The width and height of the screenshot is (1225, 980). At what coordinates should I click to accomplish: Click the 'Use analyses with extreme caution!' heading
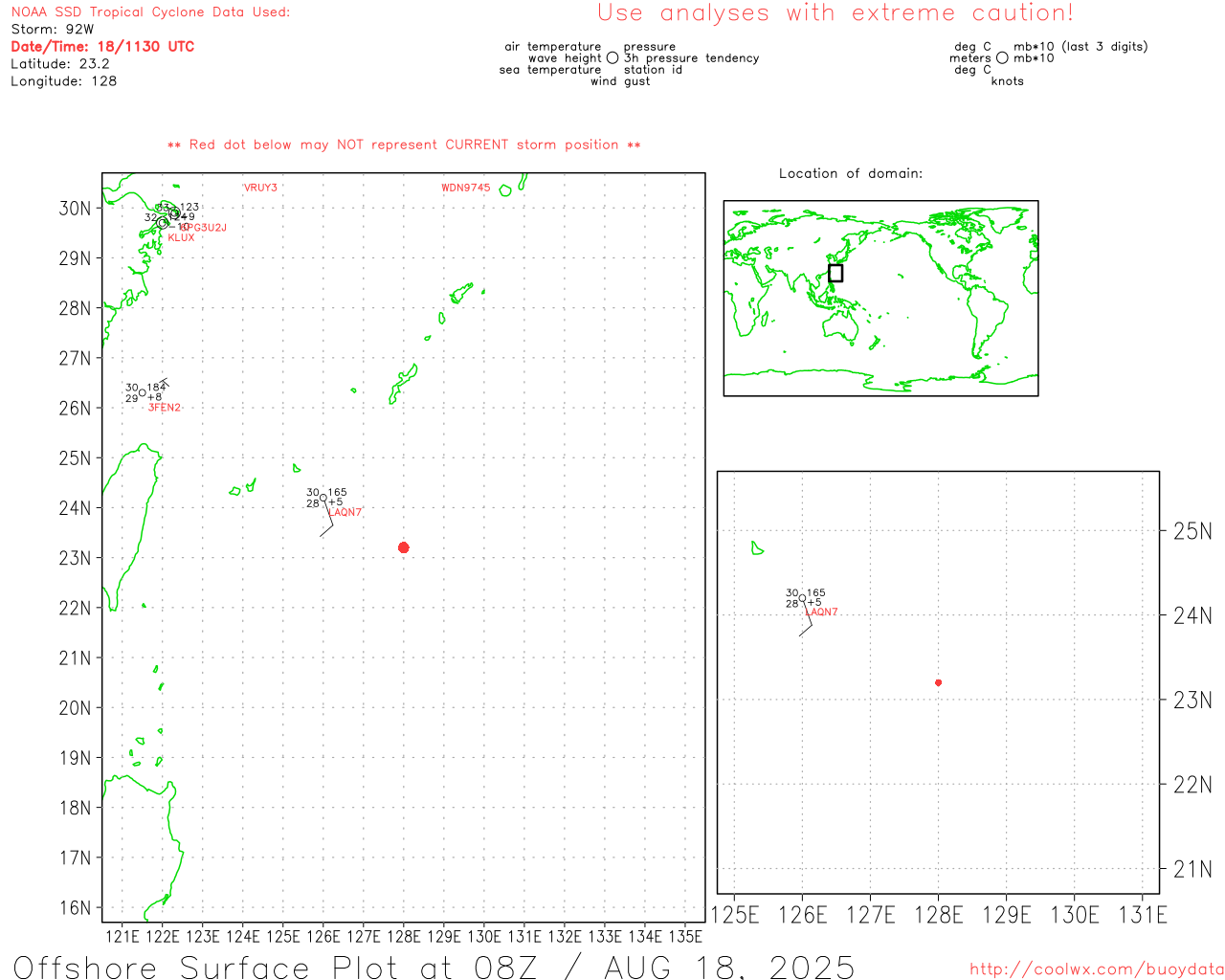tap(835, 13)
